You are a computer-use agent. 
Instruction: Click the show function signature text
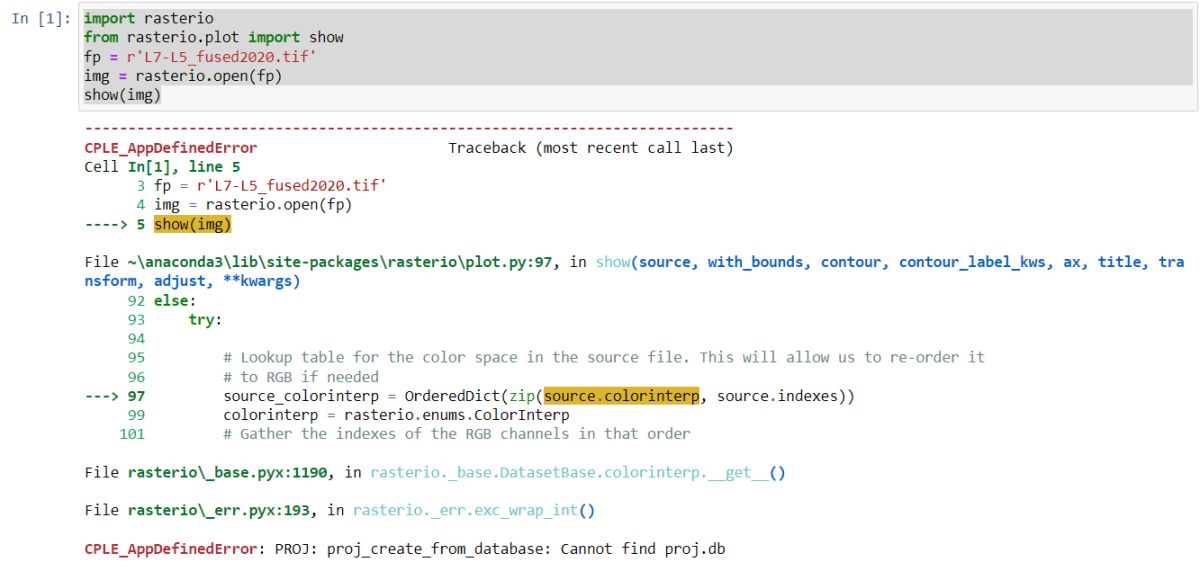634,272
